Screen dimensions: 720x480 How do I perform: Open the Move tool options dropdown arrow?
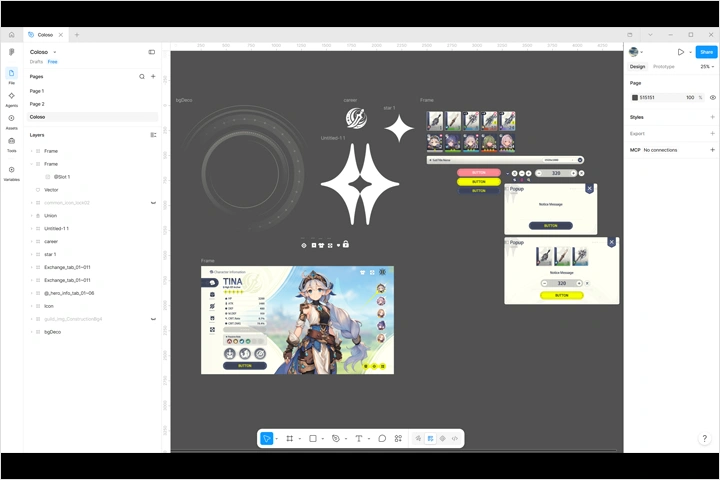(276, 439)
